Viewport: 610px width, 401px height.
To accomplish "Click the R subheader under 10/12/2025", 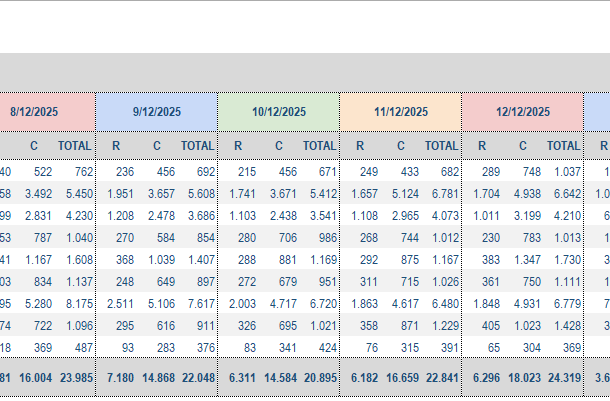I will point(238,146).
